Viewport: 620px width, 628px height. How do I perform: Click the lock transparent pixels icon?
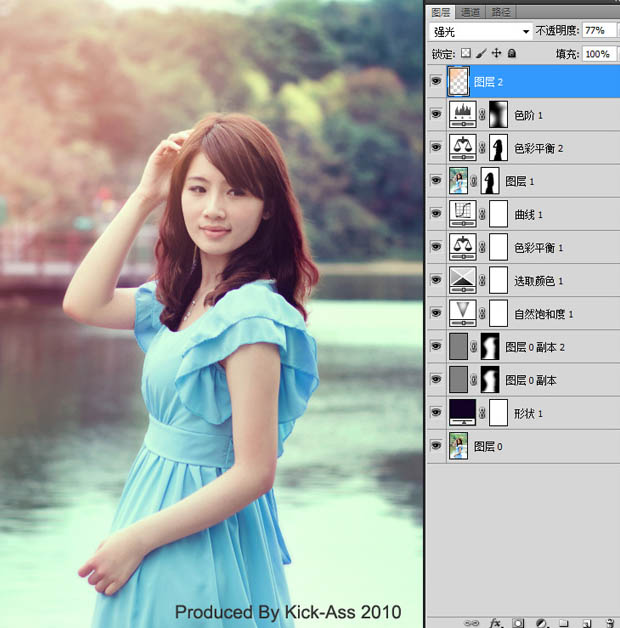(466, 53)
